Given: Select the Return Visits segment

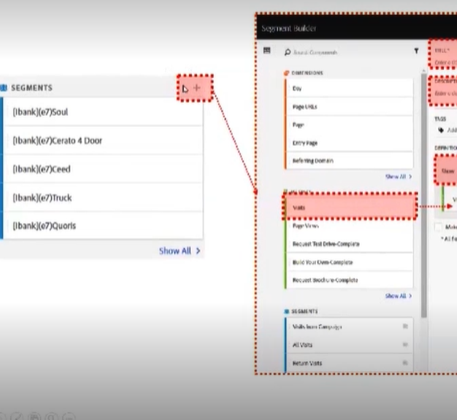Looking at the screenshot, I should (x=349, y=363).
